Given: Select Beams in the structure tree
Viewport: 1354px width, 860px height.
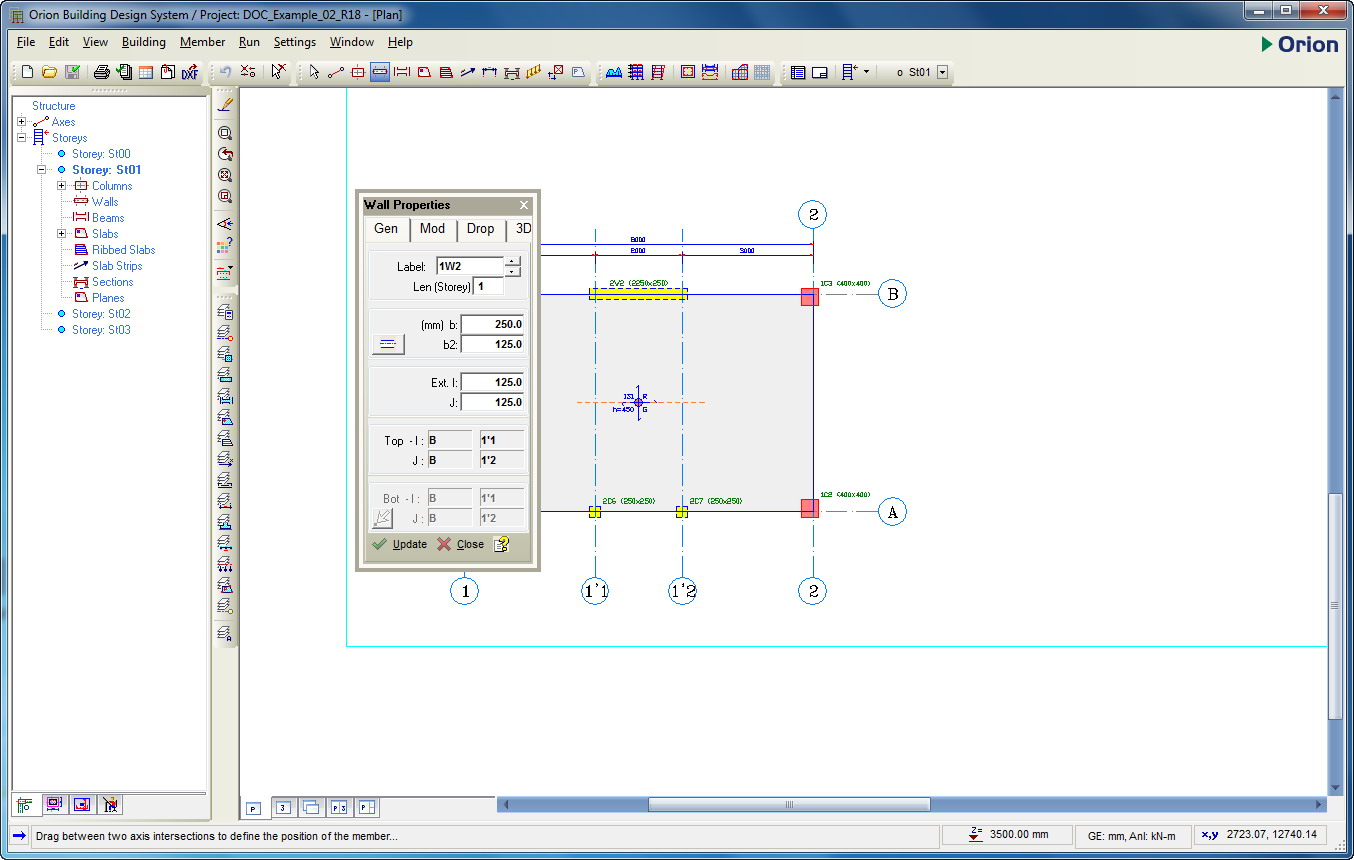Looking at the screenshot, I should click(108, 218).
